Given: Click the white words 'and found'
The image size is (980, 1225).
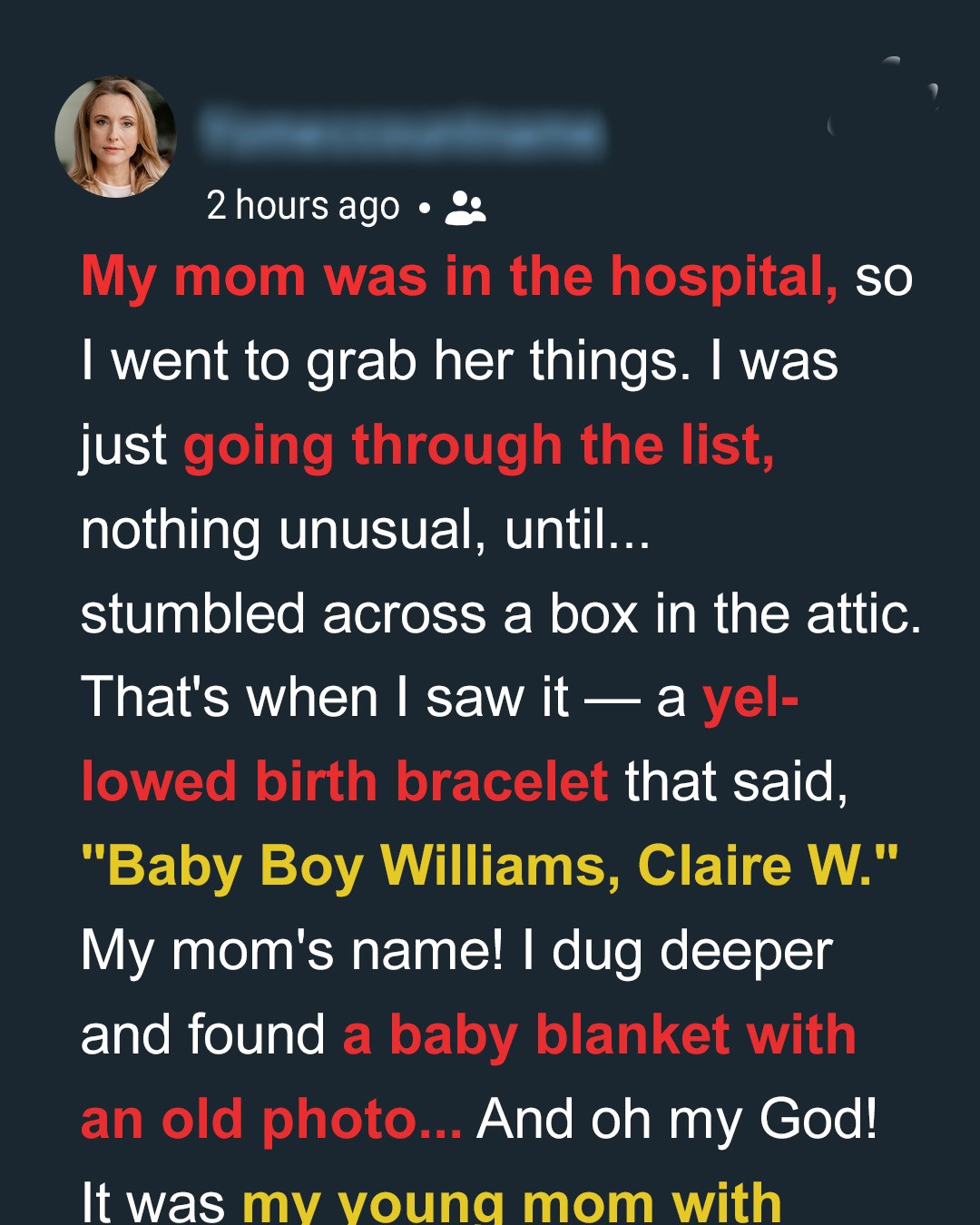Looking at the screenshot, I should click(202, 1034).
